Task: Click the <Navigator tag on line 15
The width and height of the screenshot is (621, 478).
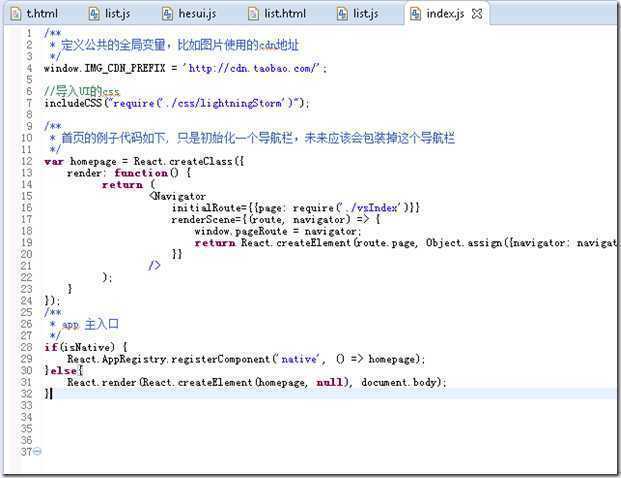Action: 177,196
